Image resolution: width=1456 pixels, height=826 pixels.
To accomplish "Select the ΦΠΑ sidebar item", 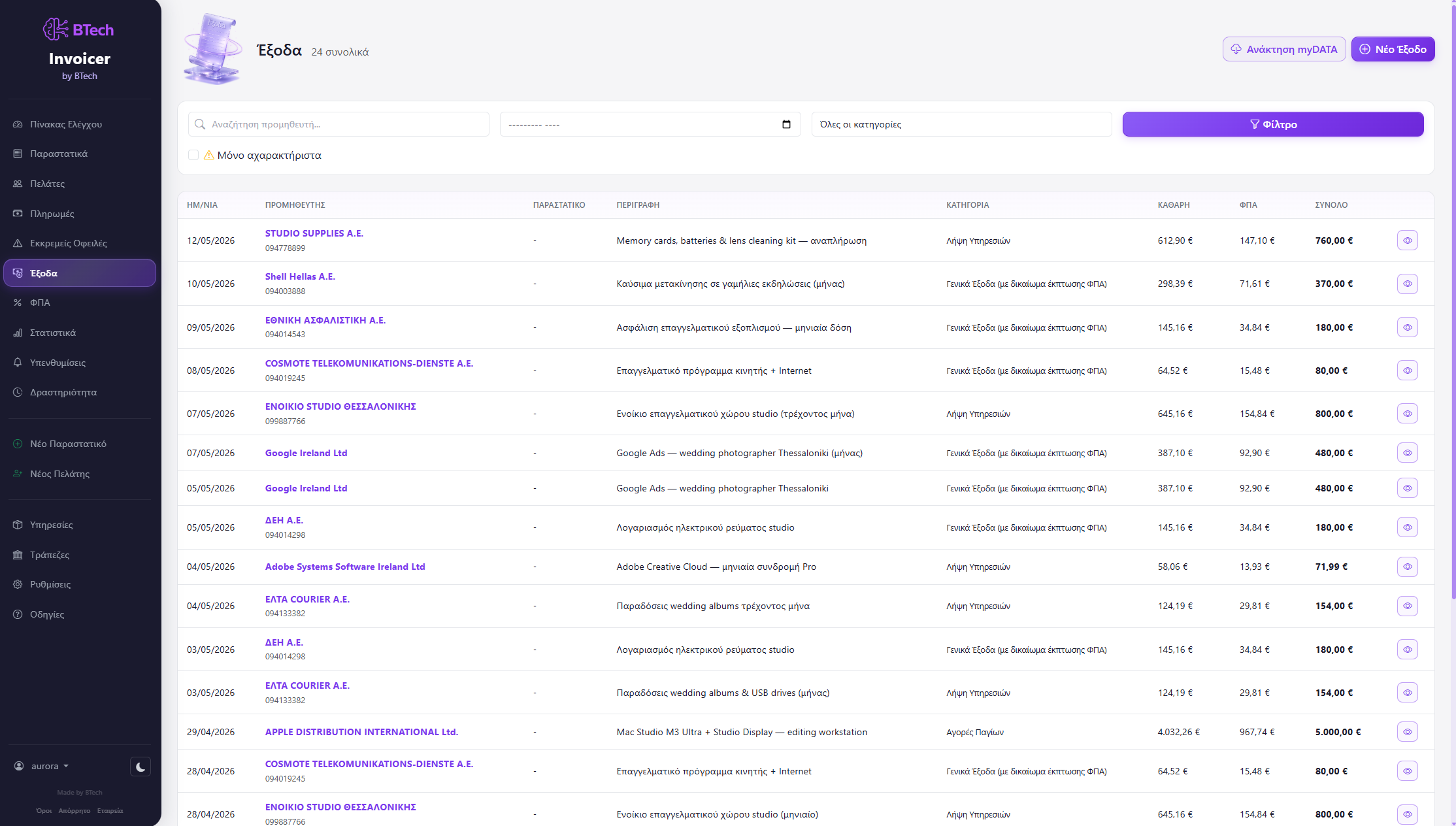I will click(80, 303).
